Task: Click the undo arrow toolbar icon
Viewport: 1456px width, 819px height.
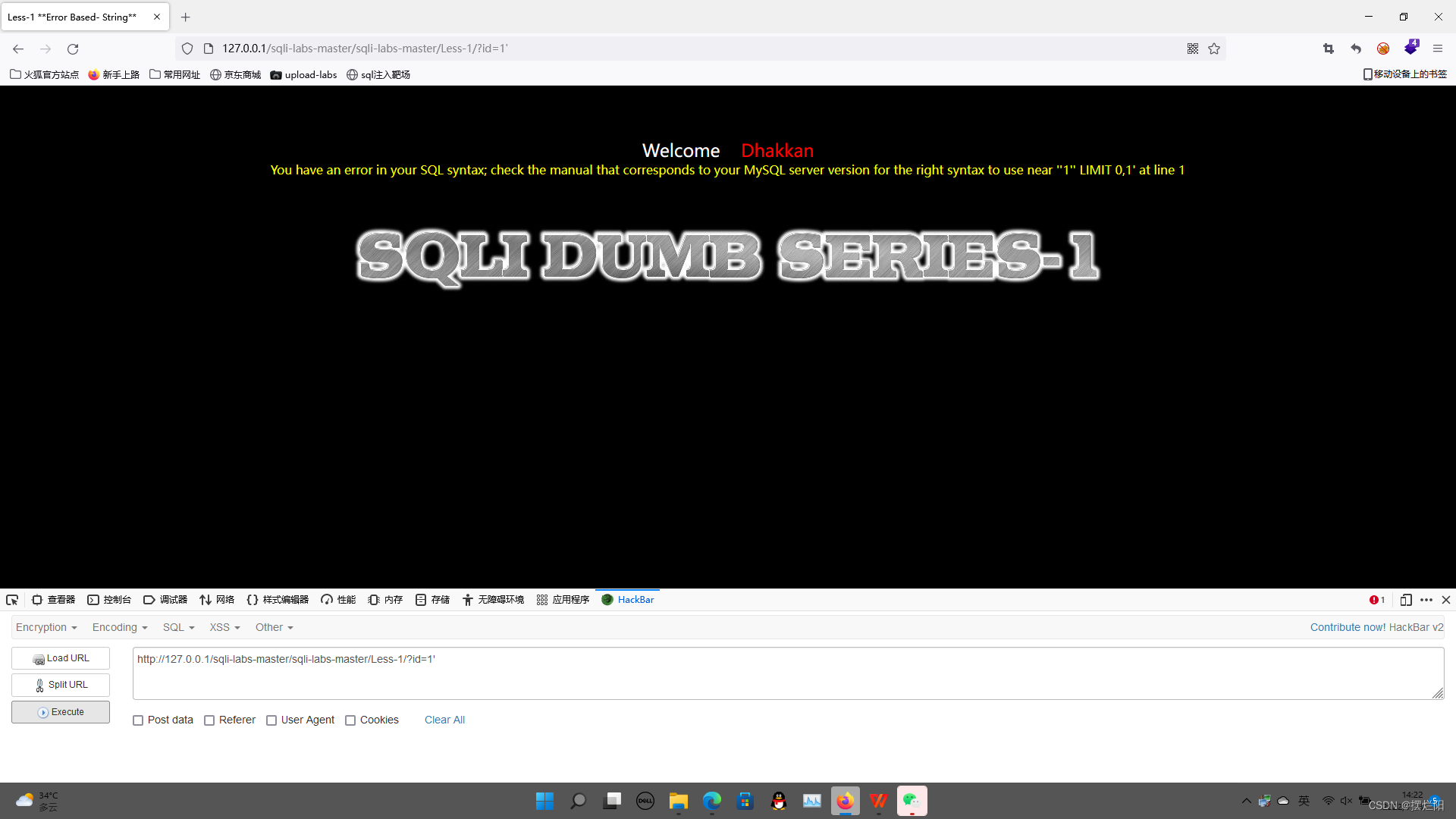Action: point(1356,49)
